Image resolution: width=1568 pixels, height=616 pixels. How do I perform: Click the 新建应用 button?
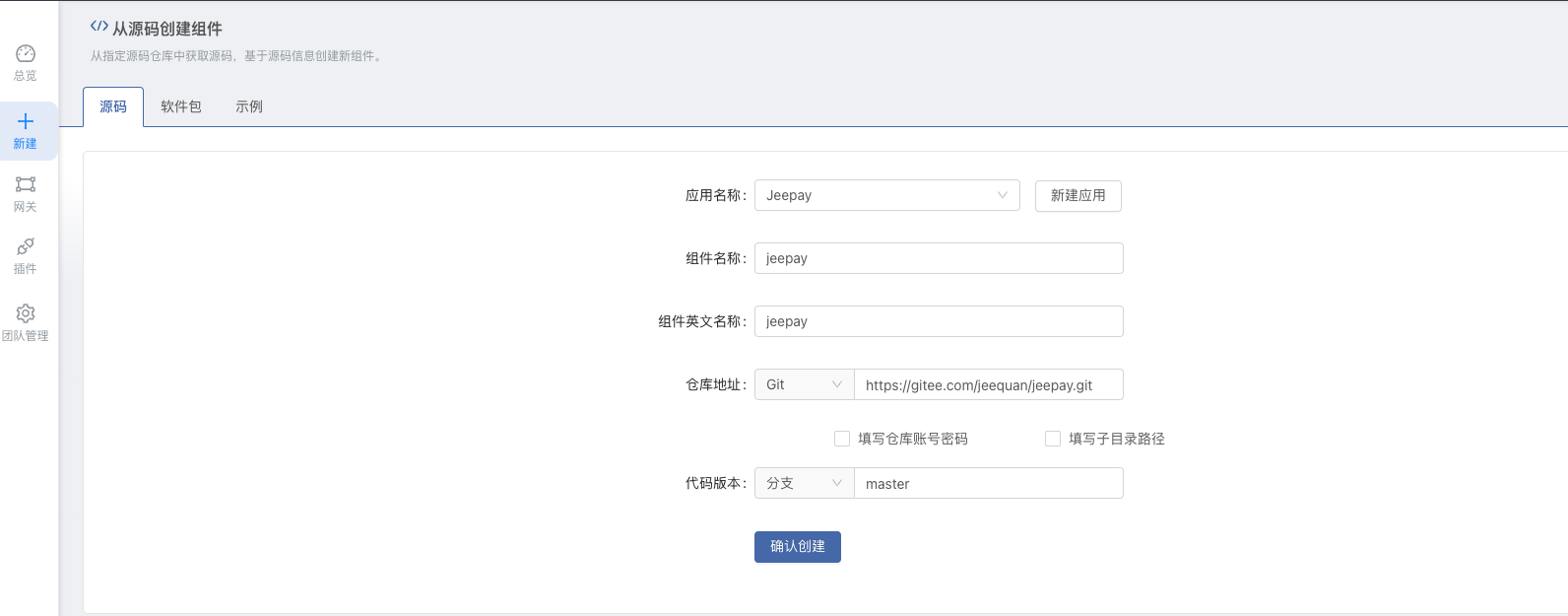[x=1078, y=195]
